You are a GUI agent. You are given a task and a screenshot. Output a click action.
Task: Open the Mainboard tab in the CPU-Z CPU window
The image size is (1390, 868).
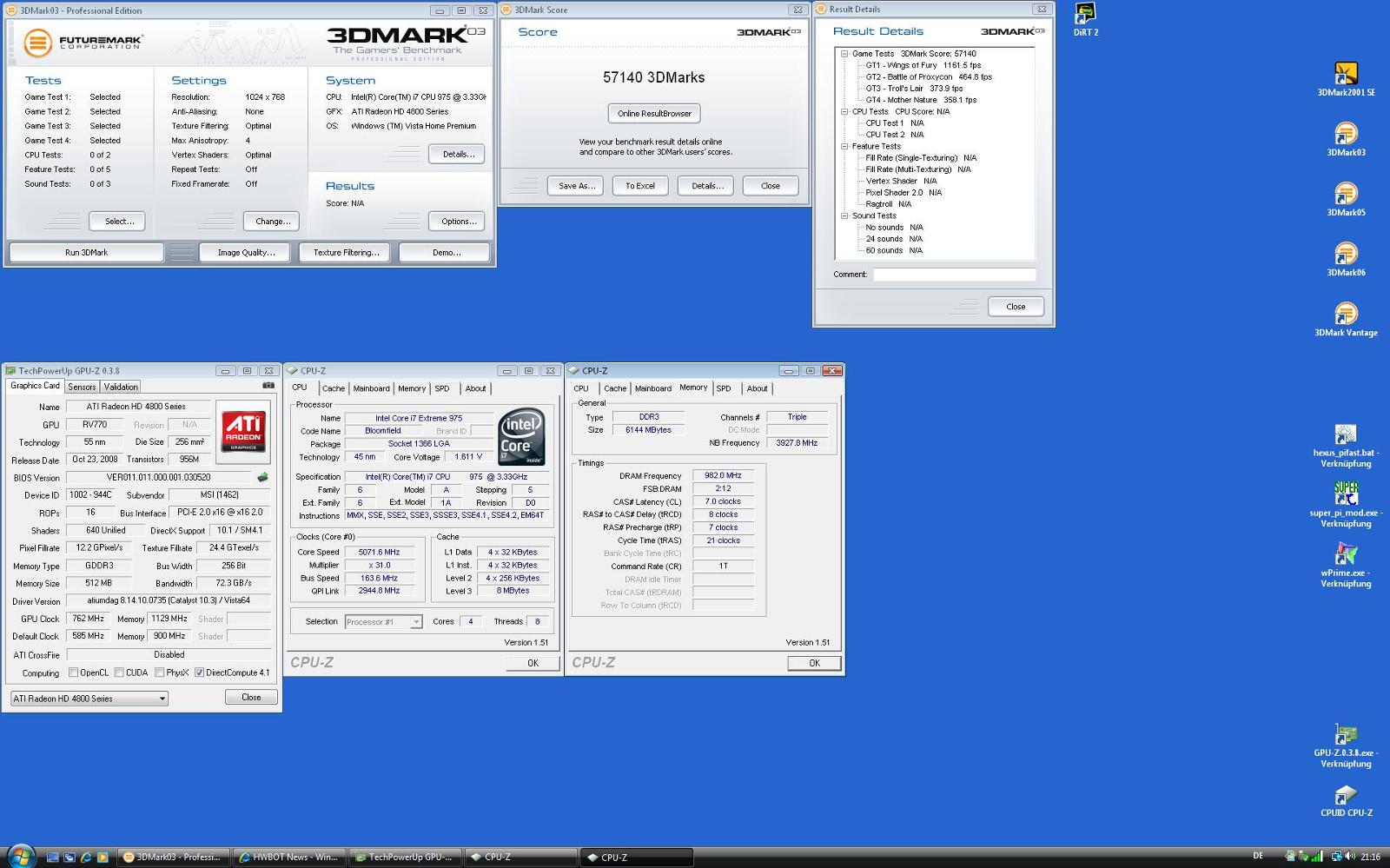(x=371, y=389)
